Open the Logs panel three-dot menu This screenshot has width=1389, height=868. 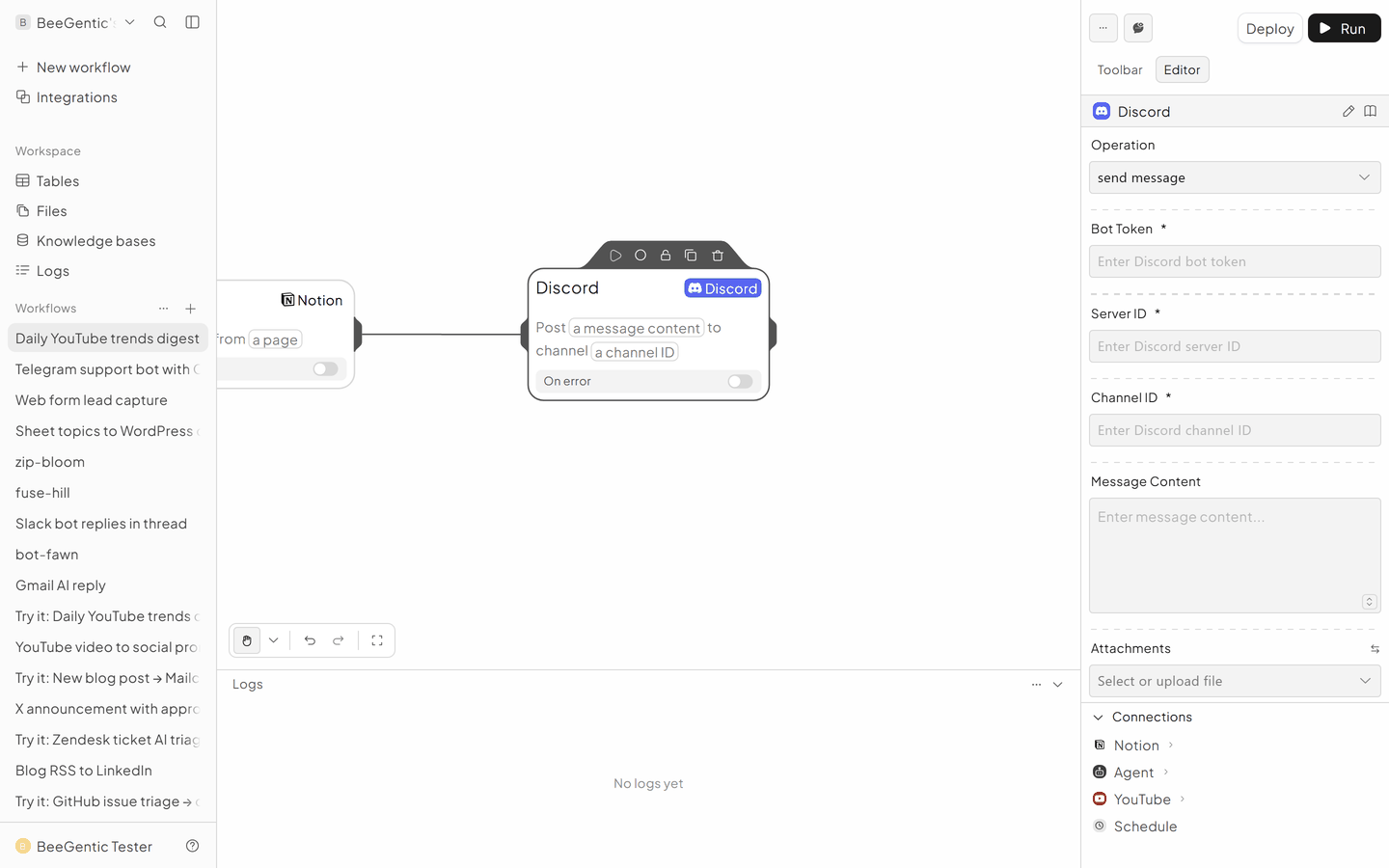coord(1036,685)
